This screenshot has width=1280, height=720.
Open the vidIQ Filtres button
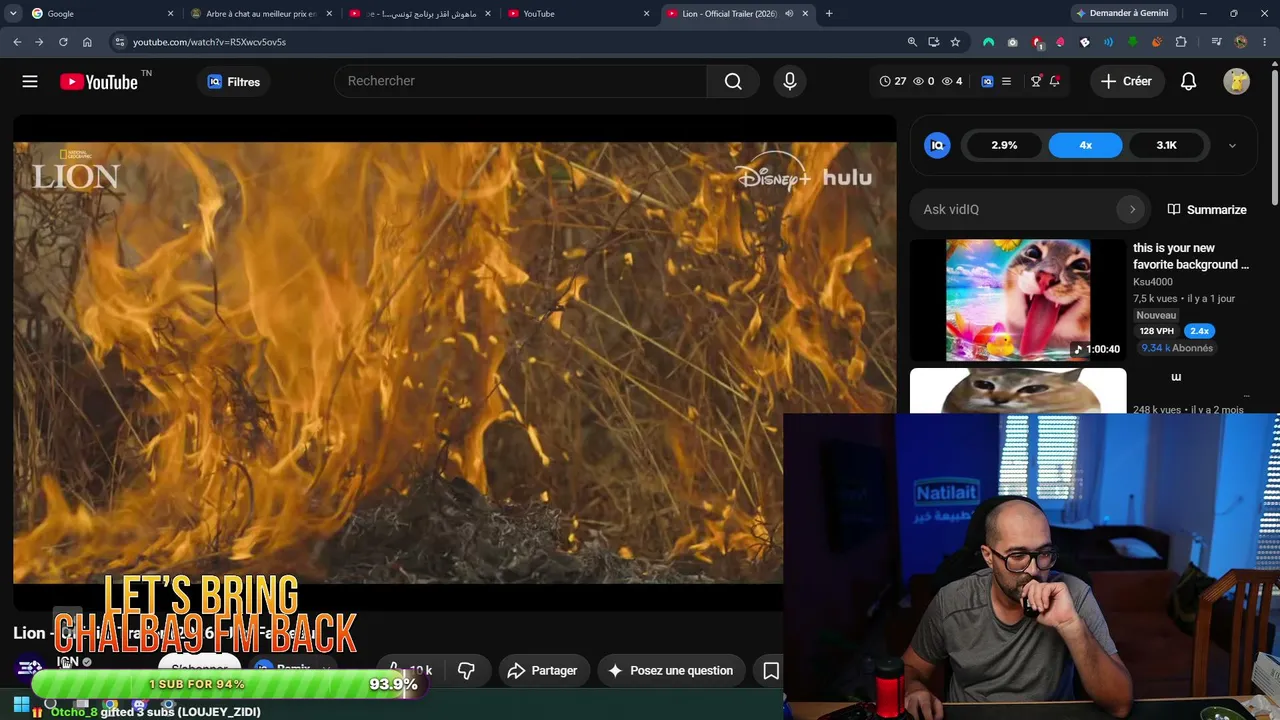point(234,82)
